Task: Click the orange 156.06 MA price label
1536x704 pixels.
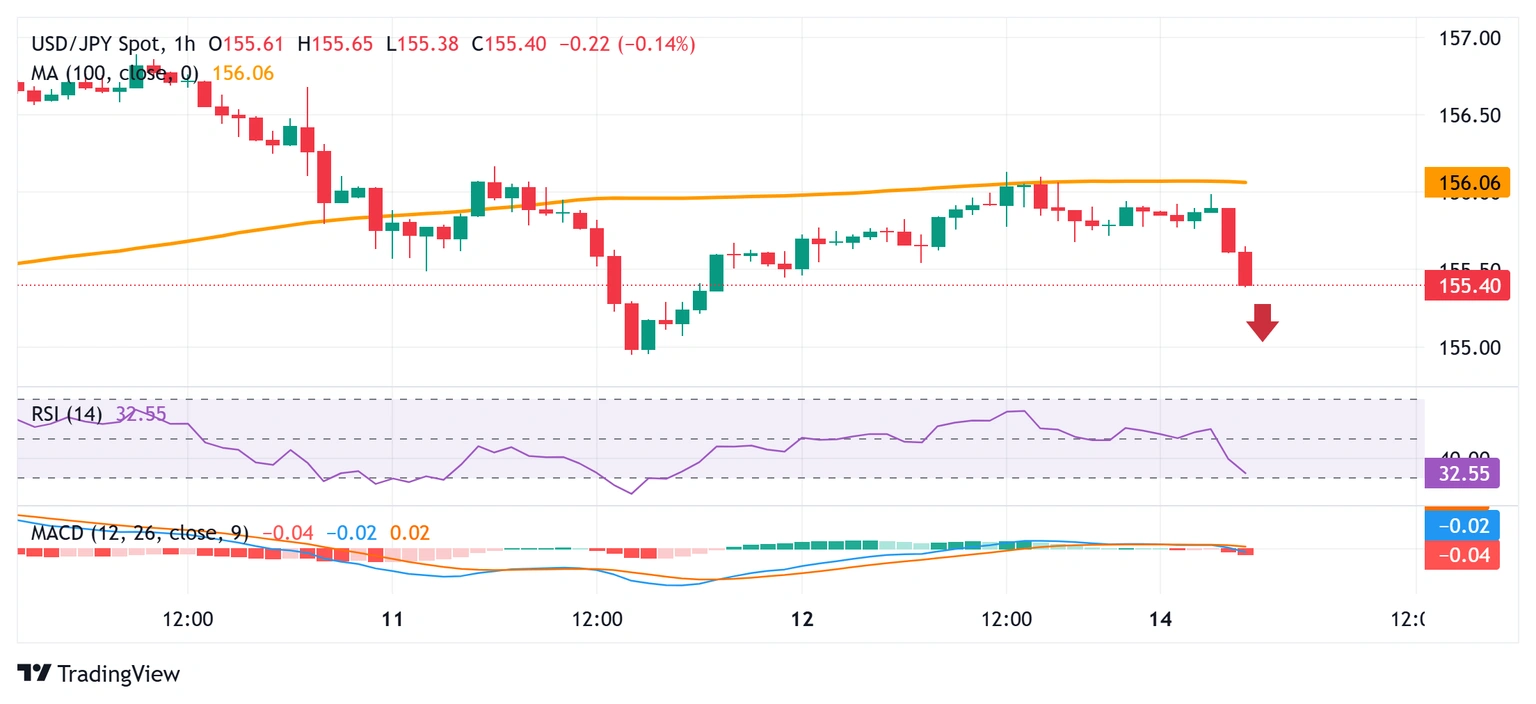Action: [1461, 181]
